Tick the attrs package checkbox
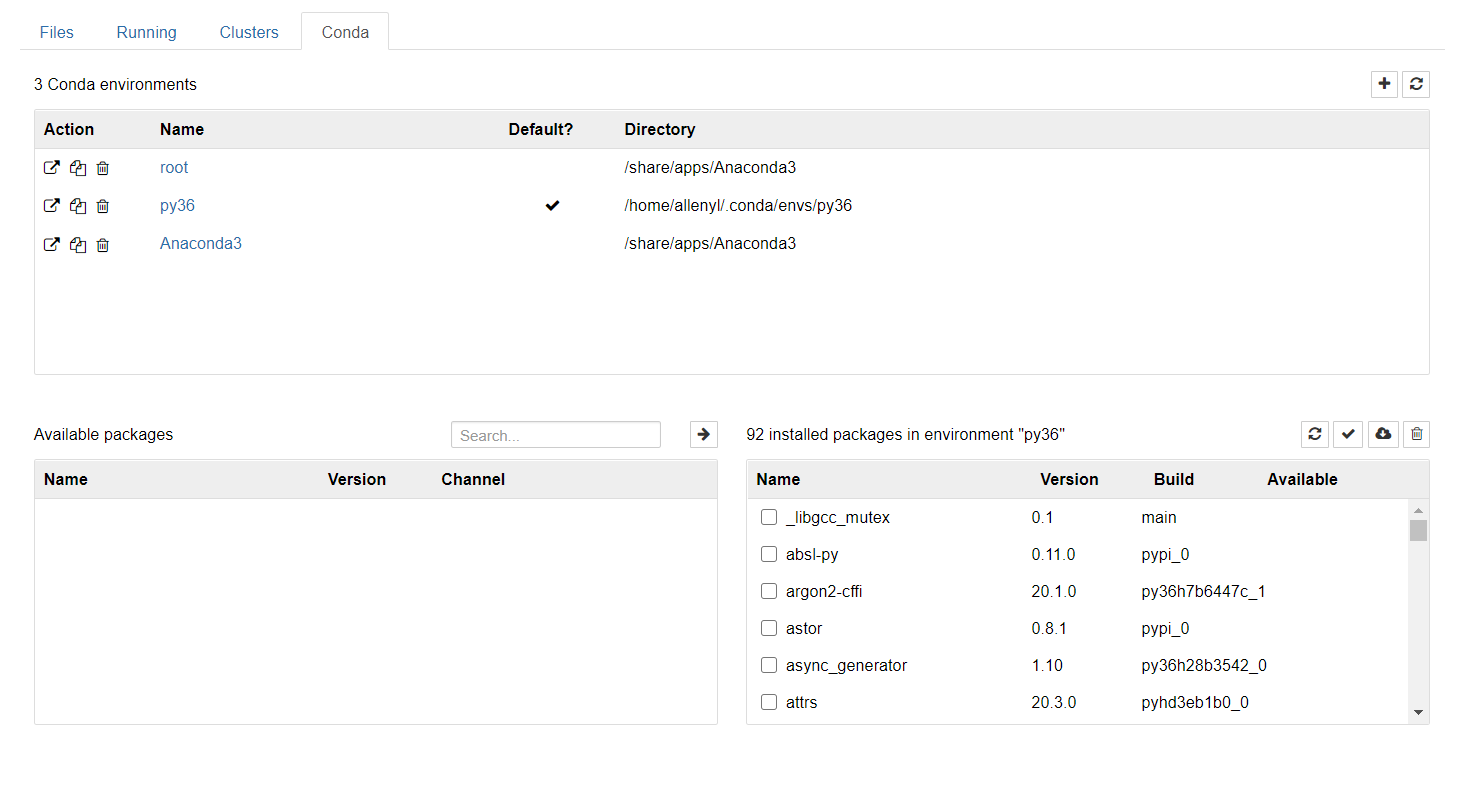 coord(769,702)
